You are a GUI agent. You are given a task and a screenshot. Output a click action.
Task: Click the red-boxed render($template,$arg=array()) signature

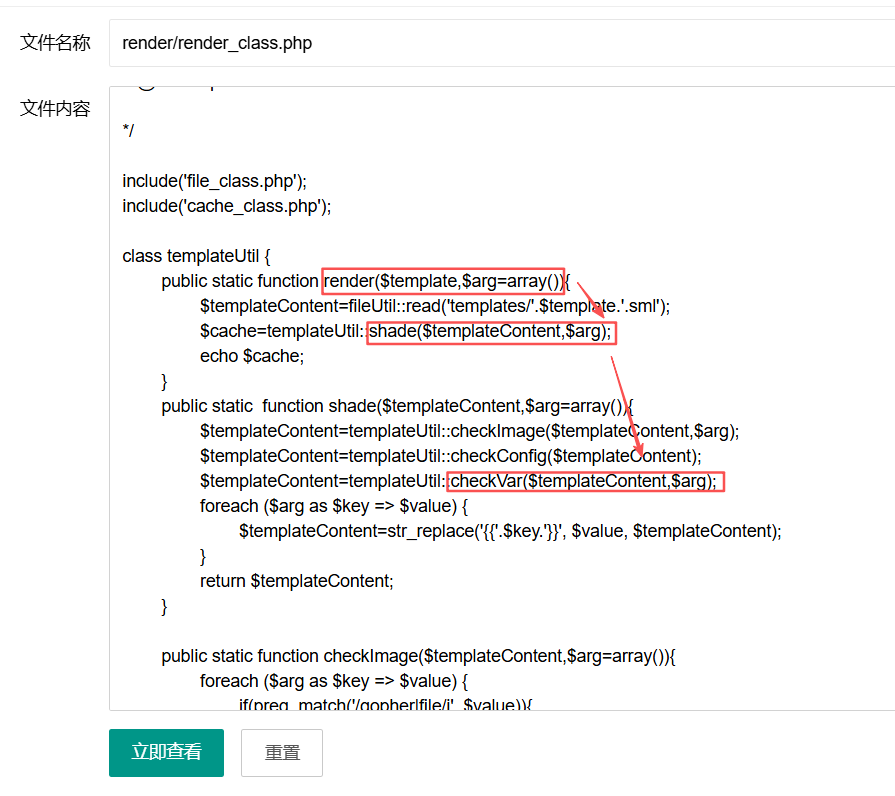pyautogui.click(x=444, y=281)
